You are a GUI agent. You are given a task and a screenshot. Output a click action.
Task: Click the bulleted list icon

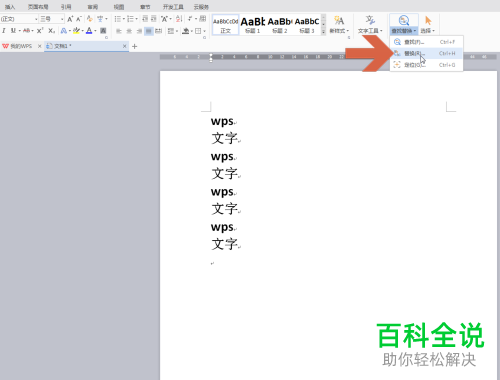[x=118, y=19]
